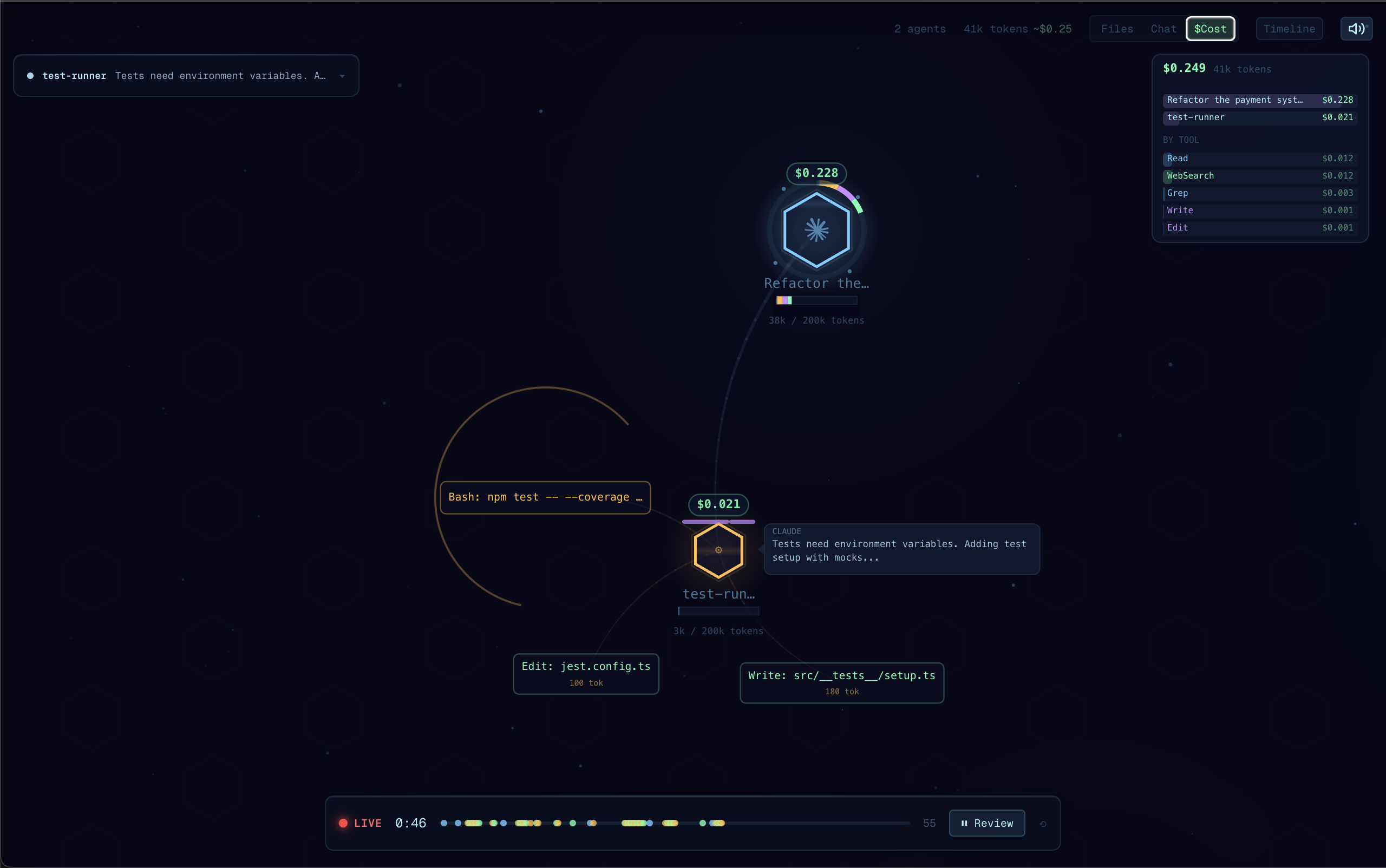This screenshot has width=1386, height=868.
Task: Enable the Timeline view toggle
Action: point(1289,29)
